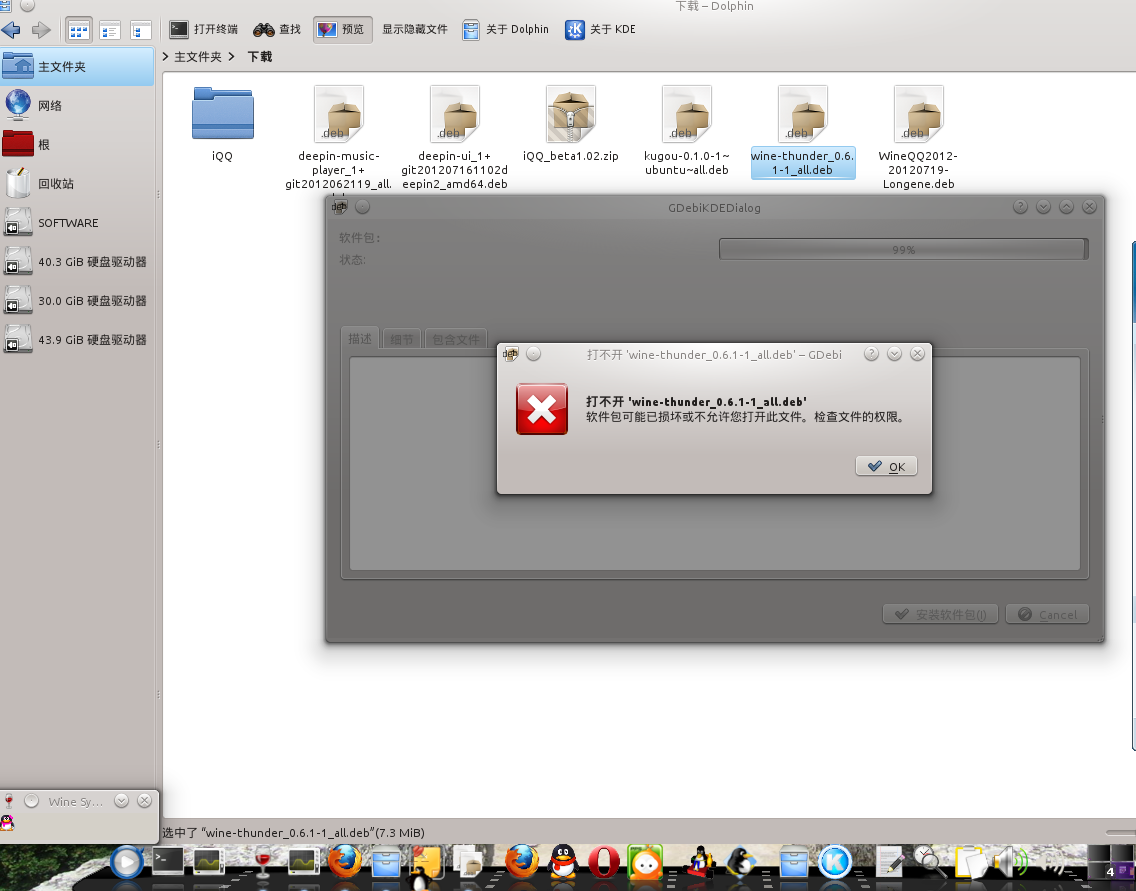Open 网络 in the places sidebar

[x=77, y=106]
